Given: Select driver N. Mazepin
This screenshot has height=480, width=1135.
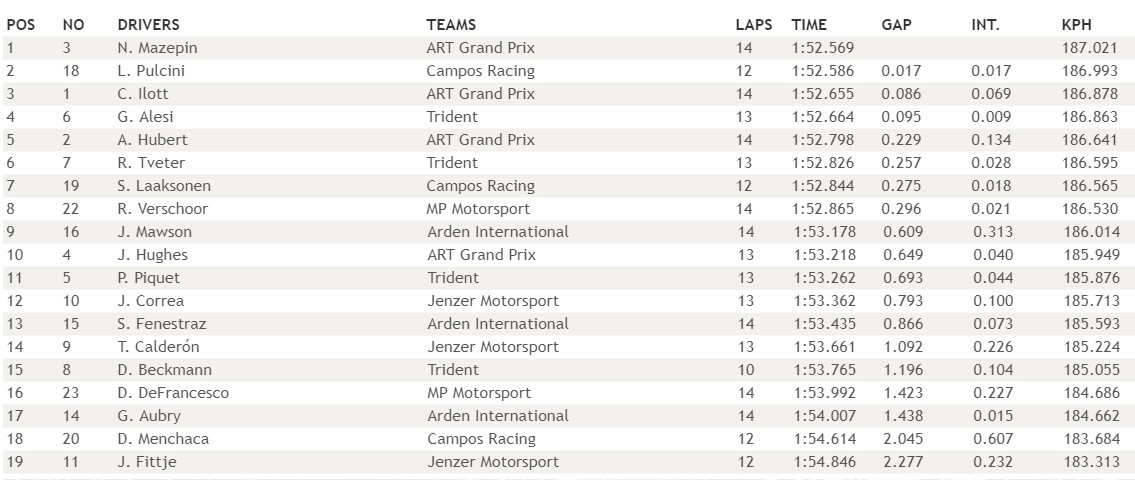Looking at the screenshot, I should coord(157,48).
